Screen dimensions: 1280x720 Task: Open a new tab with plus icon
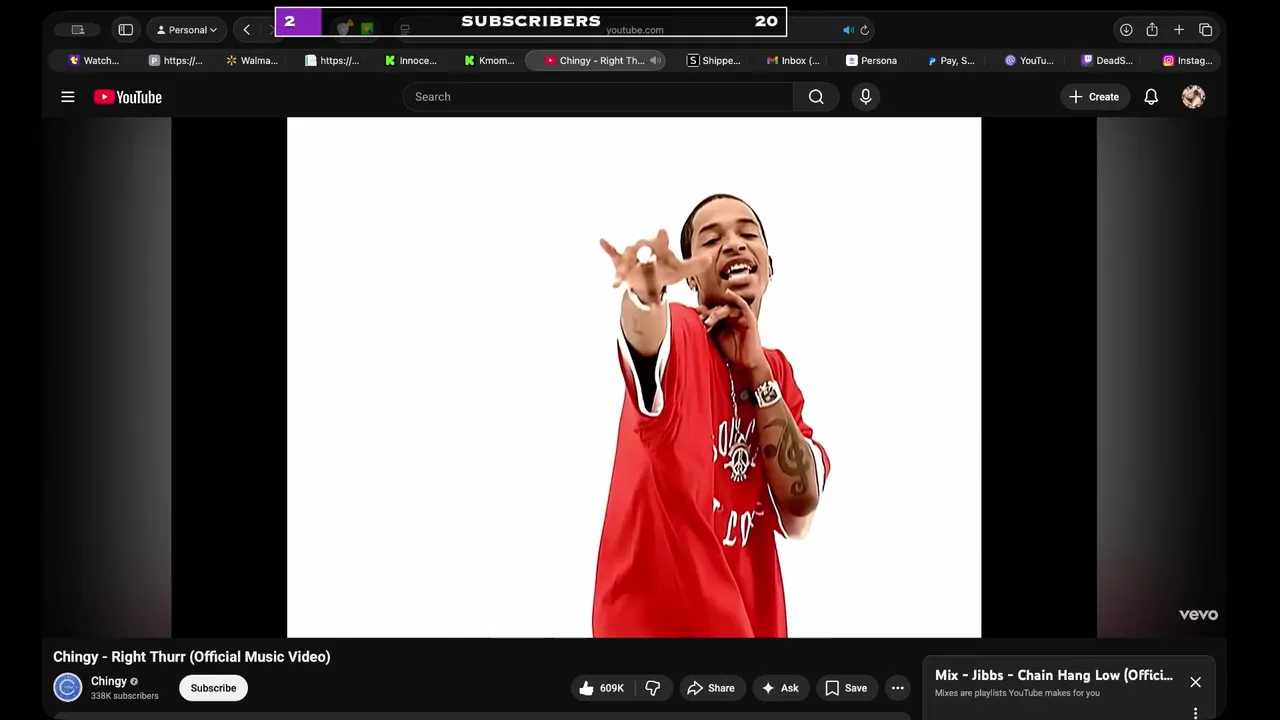click(1179, 30)
